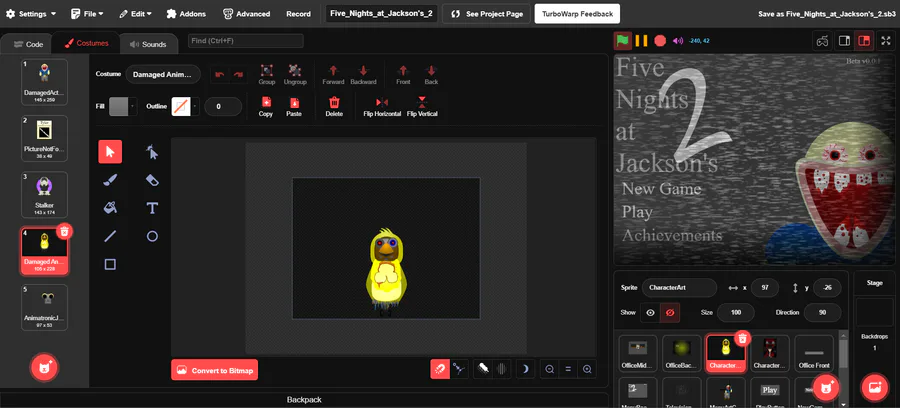Click Flip Horizontal
Screen dimensions: 900x408
382,107
